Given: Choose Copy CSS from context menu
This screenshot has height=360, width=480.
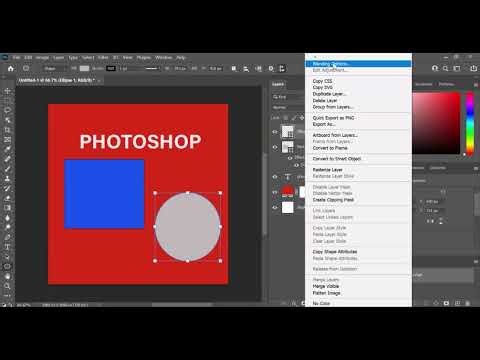Looking at the screenshot, I should pyautogui.click(x=358, y=81).
